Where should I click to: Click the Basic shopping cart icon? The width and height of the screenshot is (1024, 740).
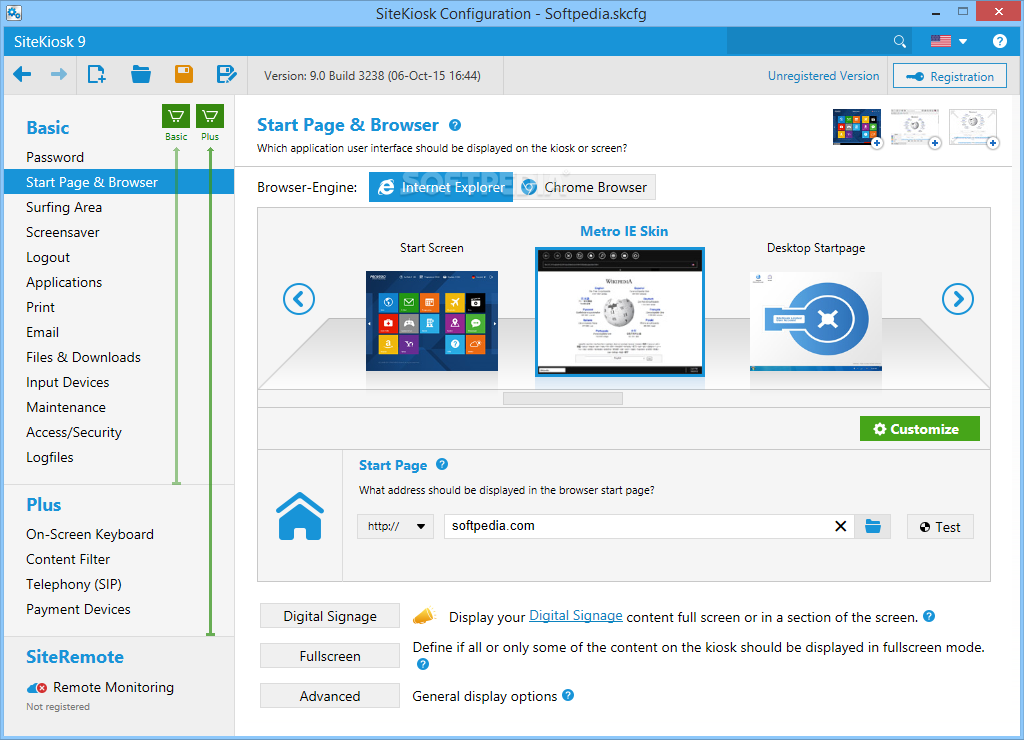point(176,117)
